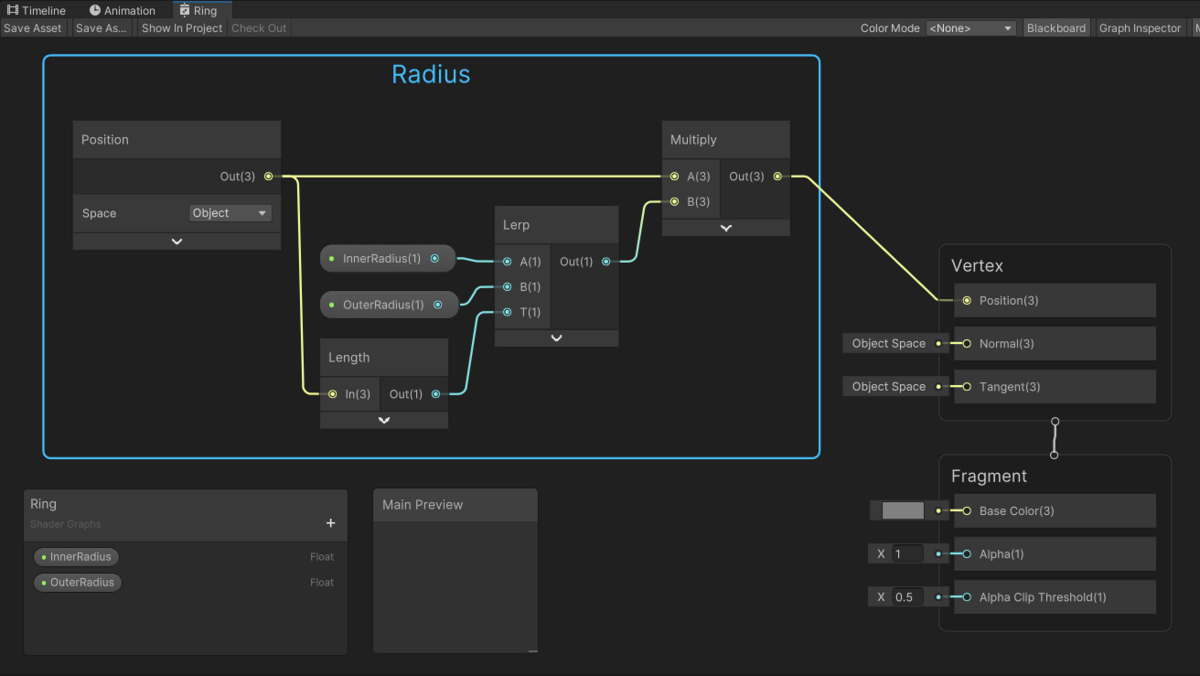Switch to the Timeline tab
The width and height of the screenshot is (1200, 676).
coord(37,10)
